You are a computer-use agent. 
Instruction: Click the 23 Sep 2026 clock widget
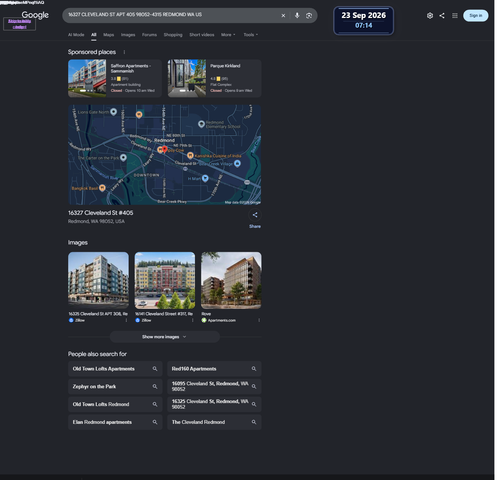coord(363,20)
